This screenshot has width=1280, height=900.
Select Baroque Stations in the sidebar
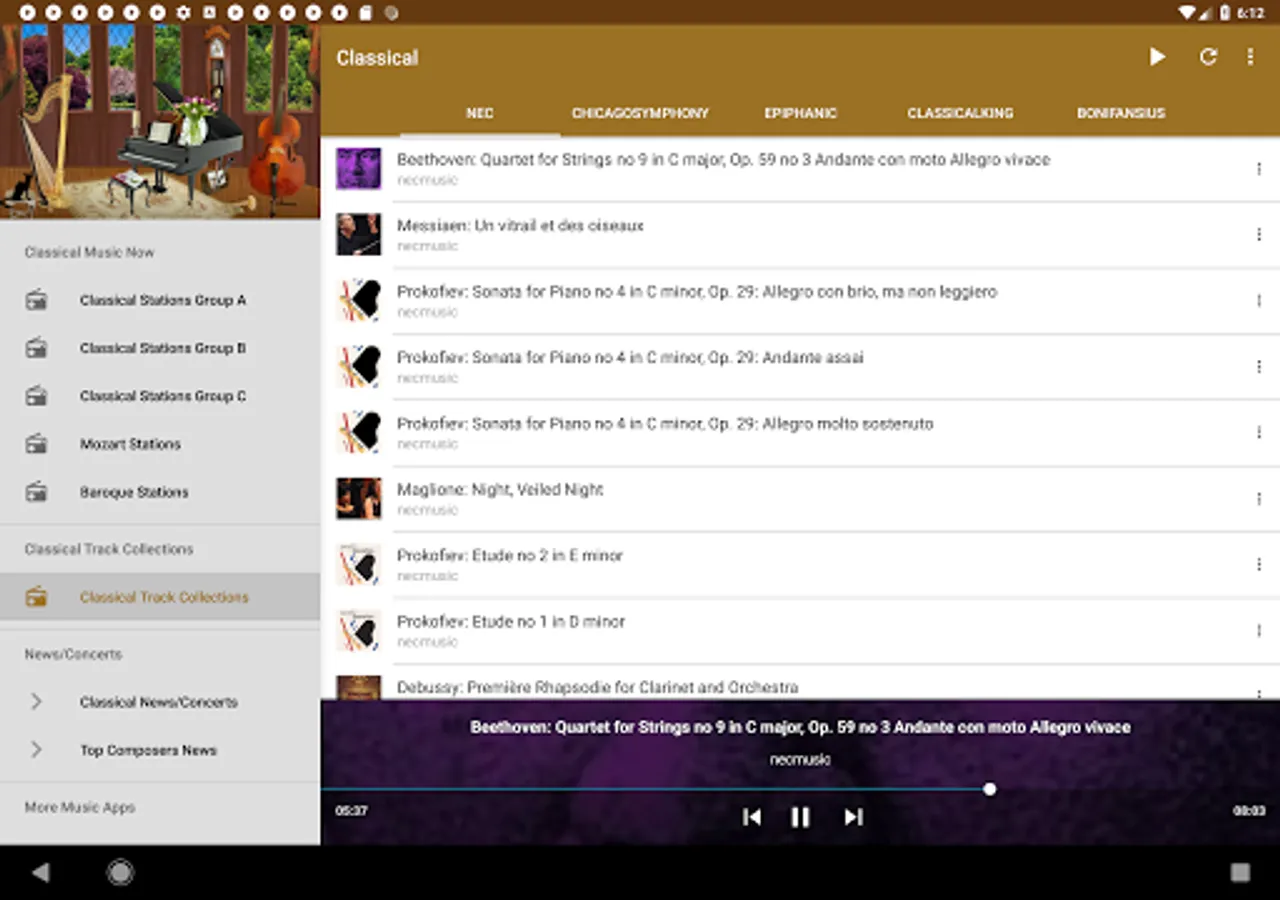[160, 492]
